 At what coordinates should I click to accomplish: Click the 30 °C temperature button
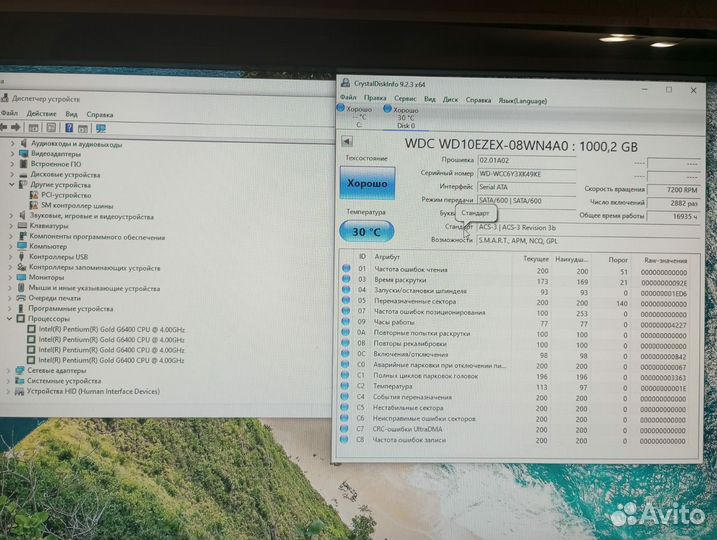pos(366,231)
